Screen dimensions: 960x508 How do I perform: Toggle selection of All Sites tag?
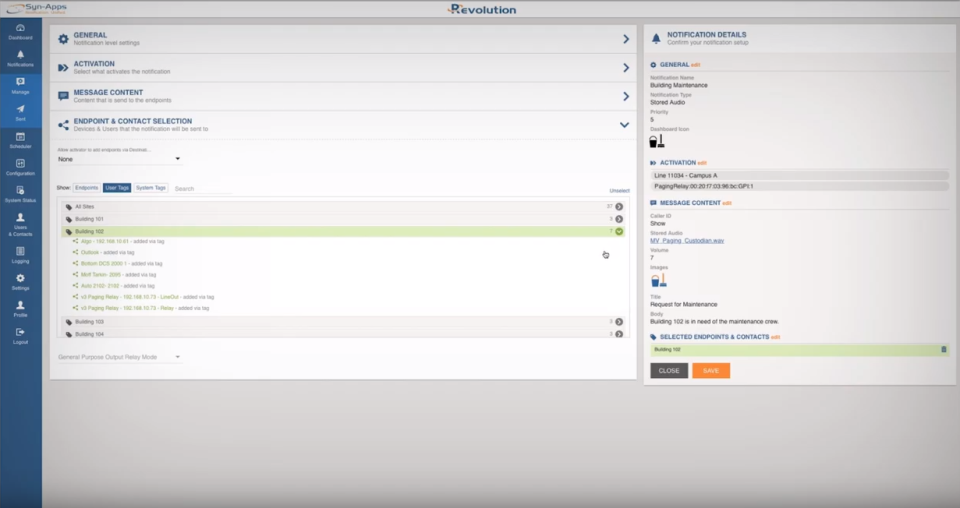[x=619, y=207]
